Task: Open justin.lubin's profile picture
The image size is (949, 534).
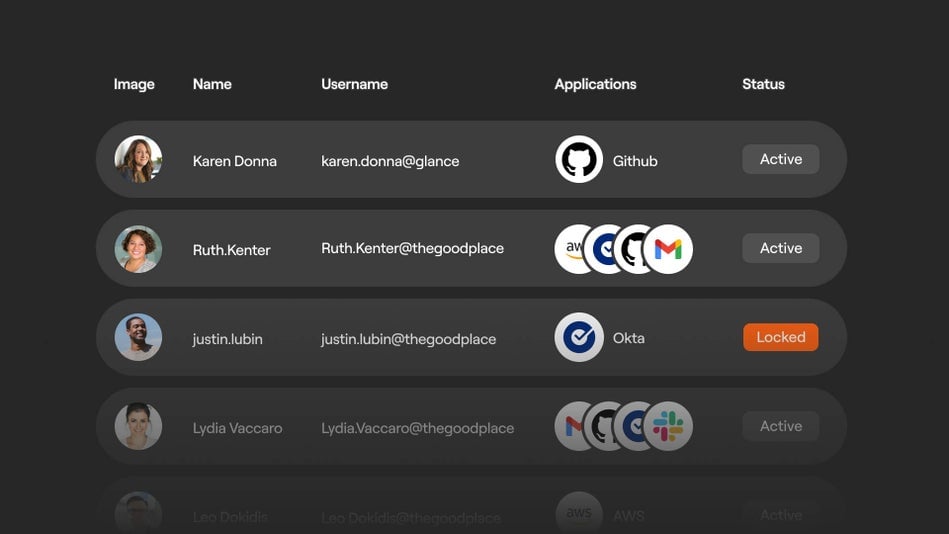Action: 138,338
